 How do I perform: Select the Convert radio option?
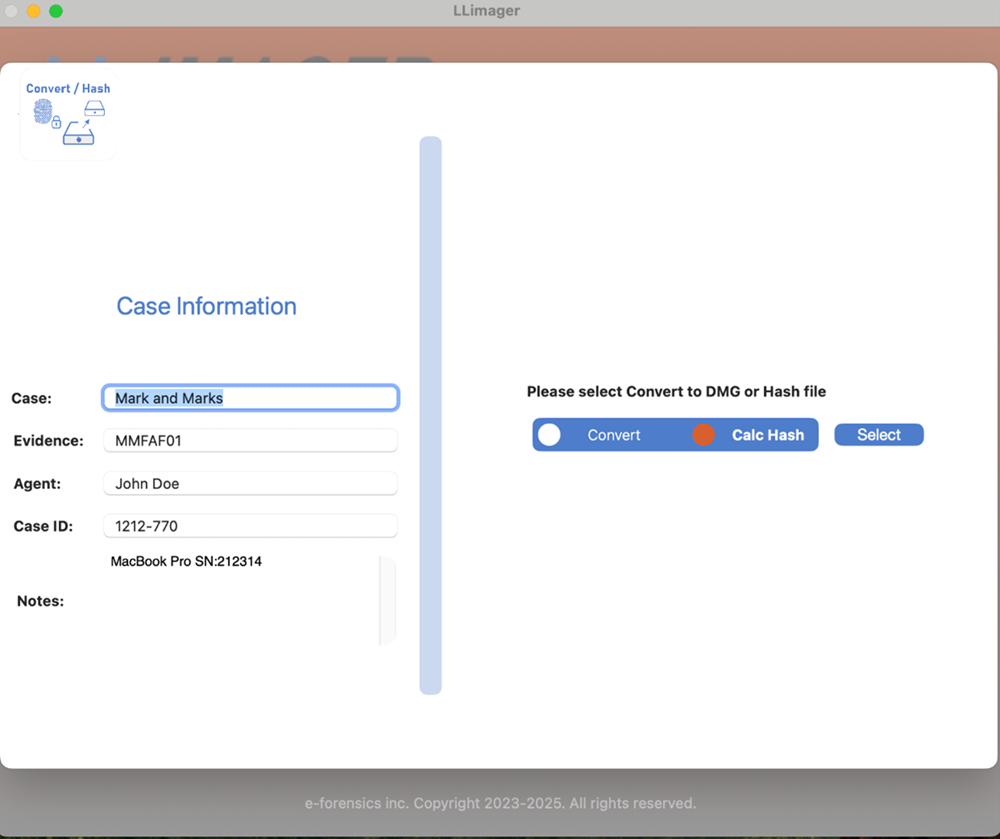click(x=550, y=435)
